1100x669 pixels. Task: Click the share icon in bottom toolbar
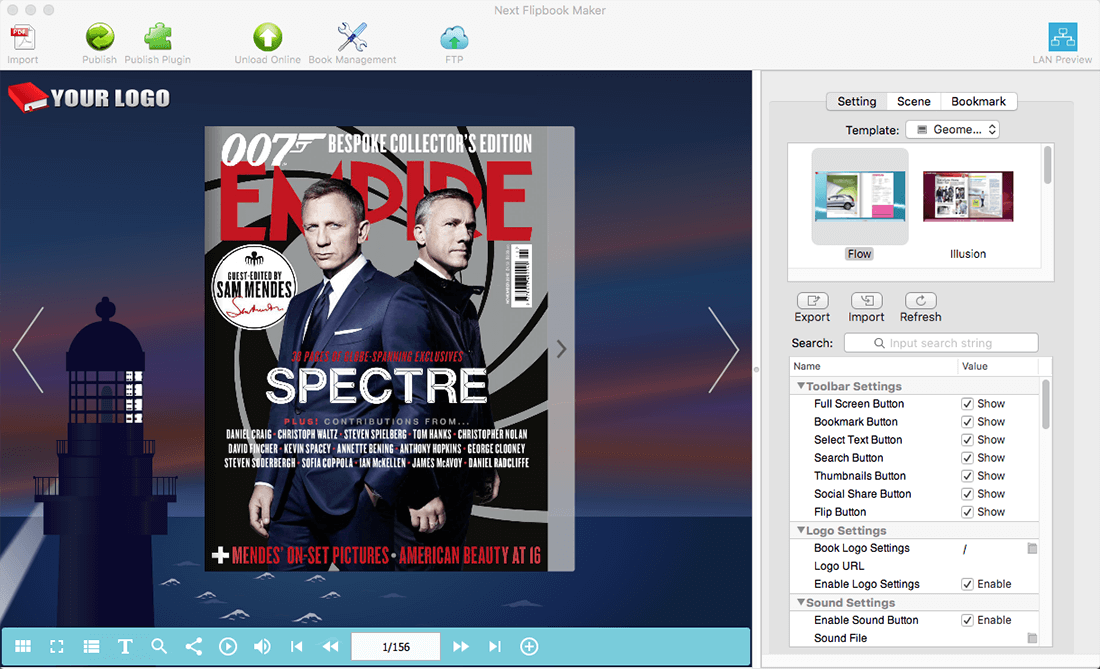pos(194,647)
